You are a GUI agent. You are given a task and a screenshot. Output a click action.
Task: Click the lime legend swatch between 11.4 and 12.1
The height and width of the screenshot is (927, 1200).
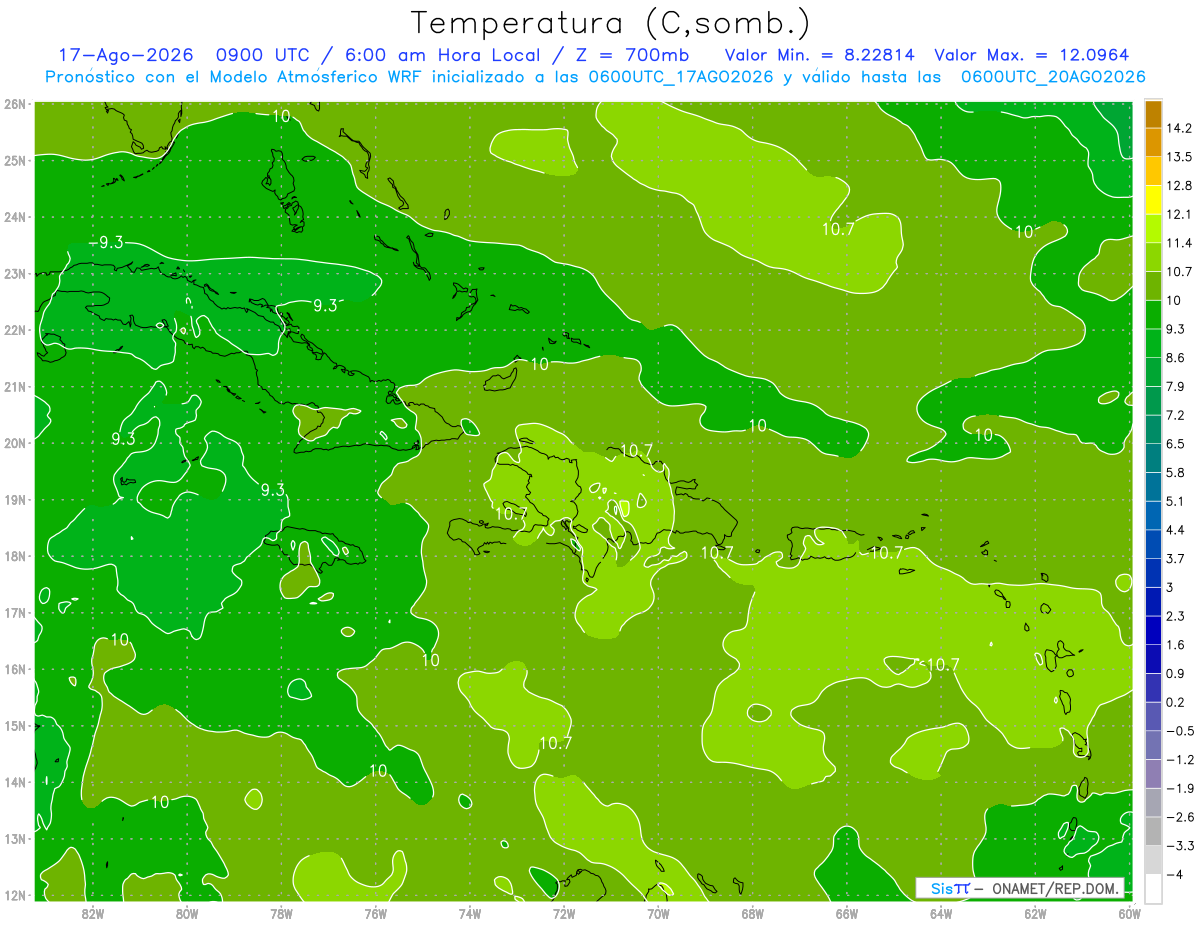pyautogui.click(x=1153, y=228)
